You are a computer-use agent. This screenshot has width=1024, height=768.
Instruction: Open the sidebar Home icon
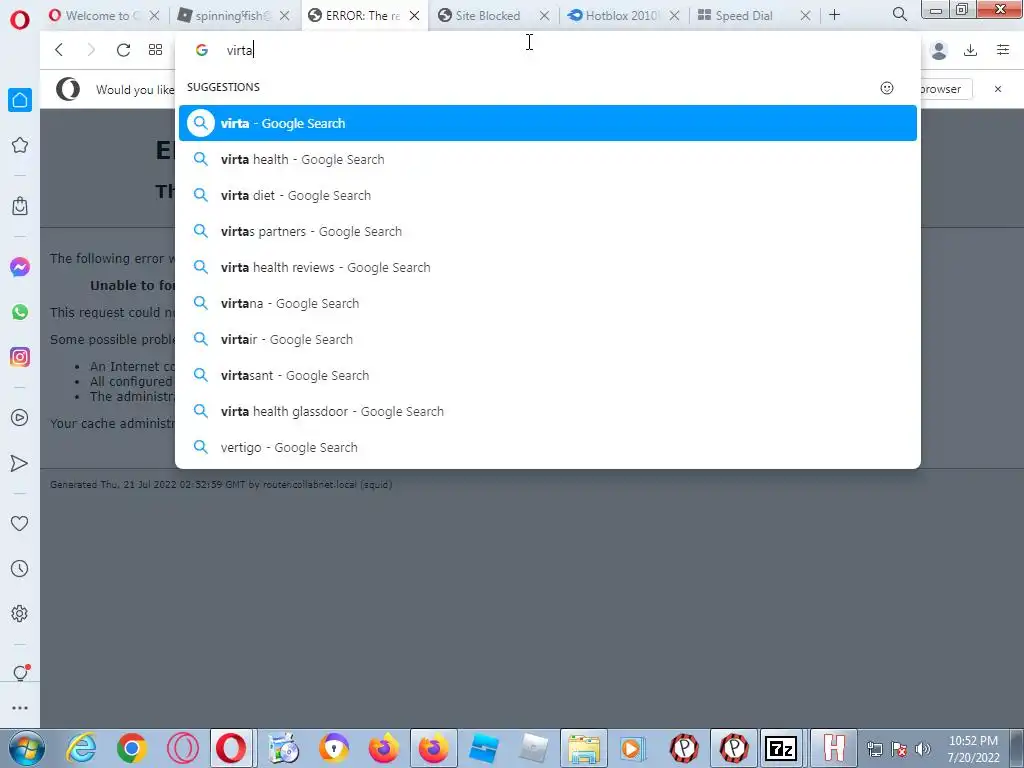click(20, 100)
